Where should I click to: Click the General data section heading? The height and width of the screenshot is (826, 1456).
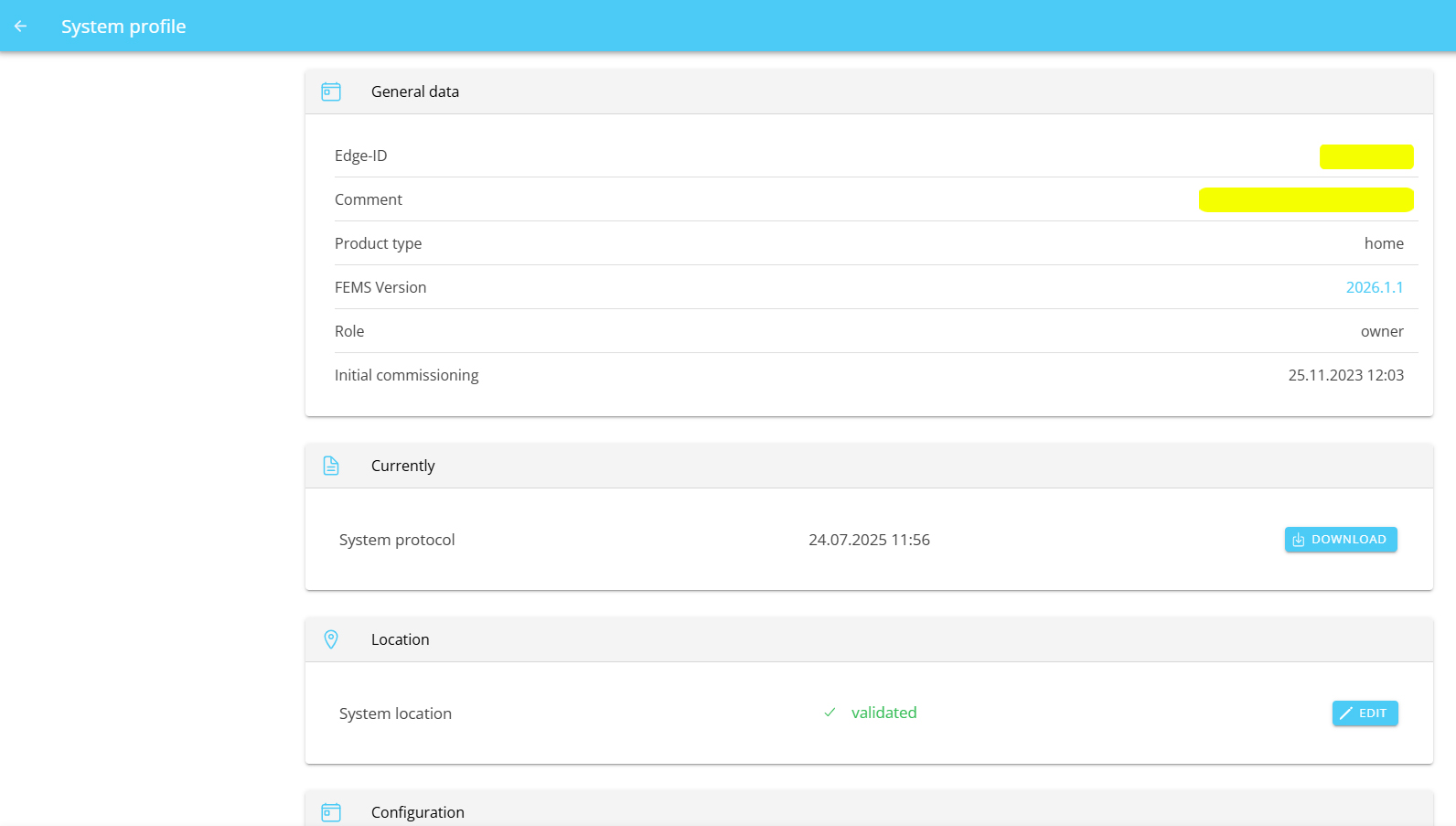click(415, 91)
